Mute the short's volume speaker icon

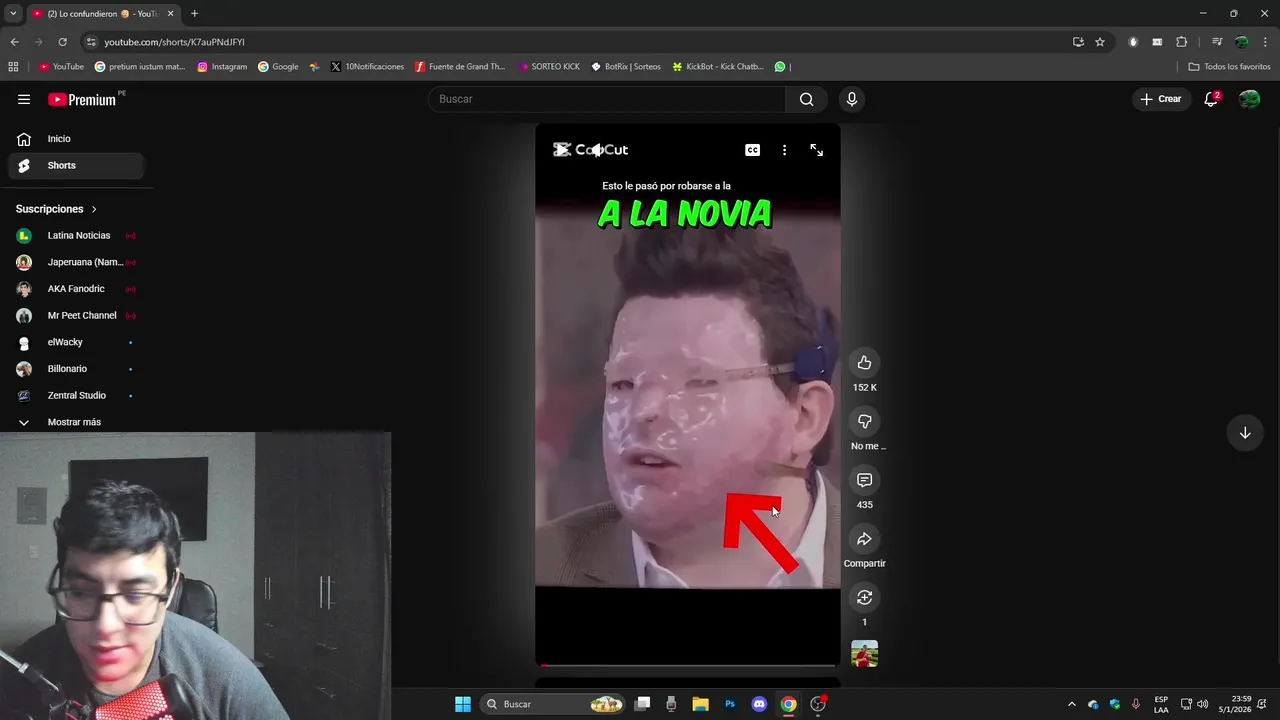tap(597, 150)
